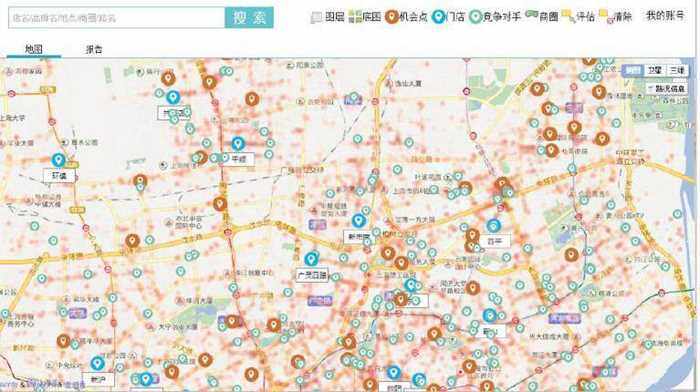Click the orange opportunity pin beside 同济大学
The width and height of the screenshot is (700, 392).
pos(473,288)
